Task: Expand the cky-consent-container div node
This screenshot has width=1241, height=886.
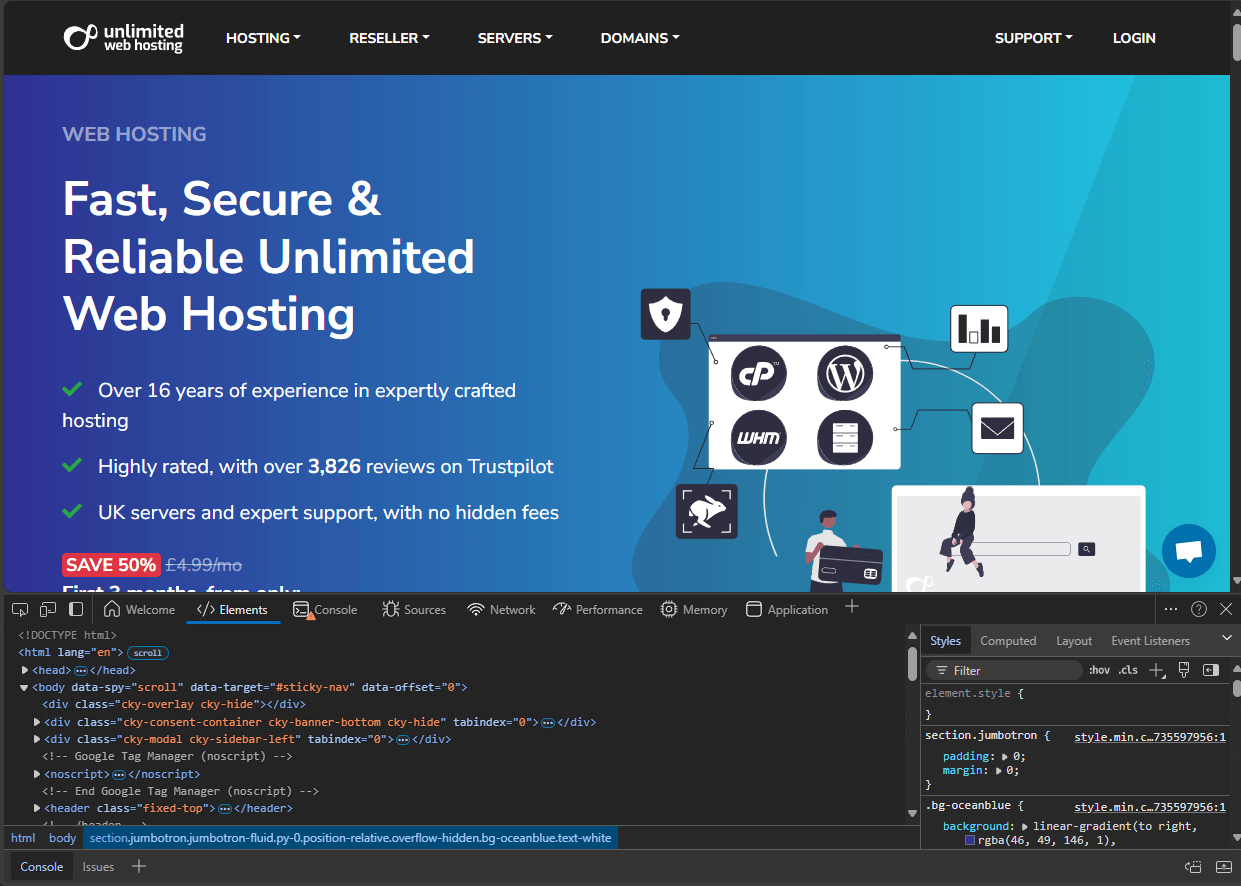Action: (x=38, y=722)
